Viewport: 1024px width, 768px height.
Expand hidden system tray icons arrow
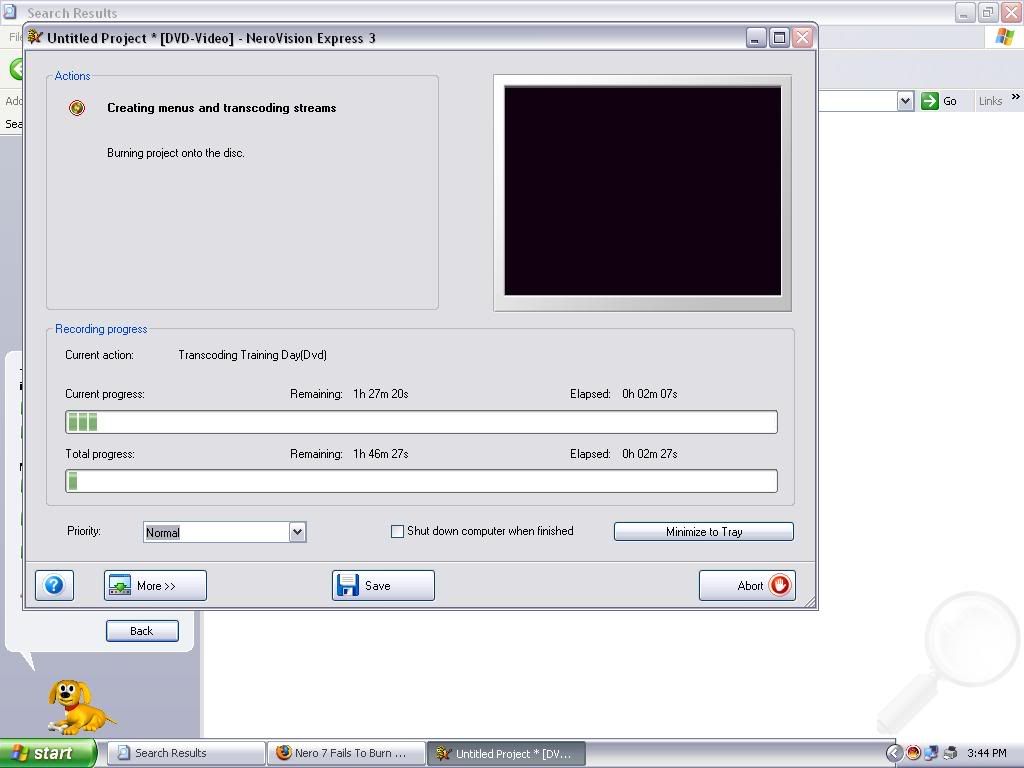pyautogui.click(x=894, y=753)
